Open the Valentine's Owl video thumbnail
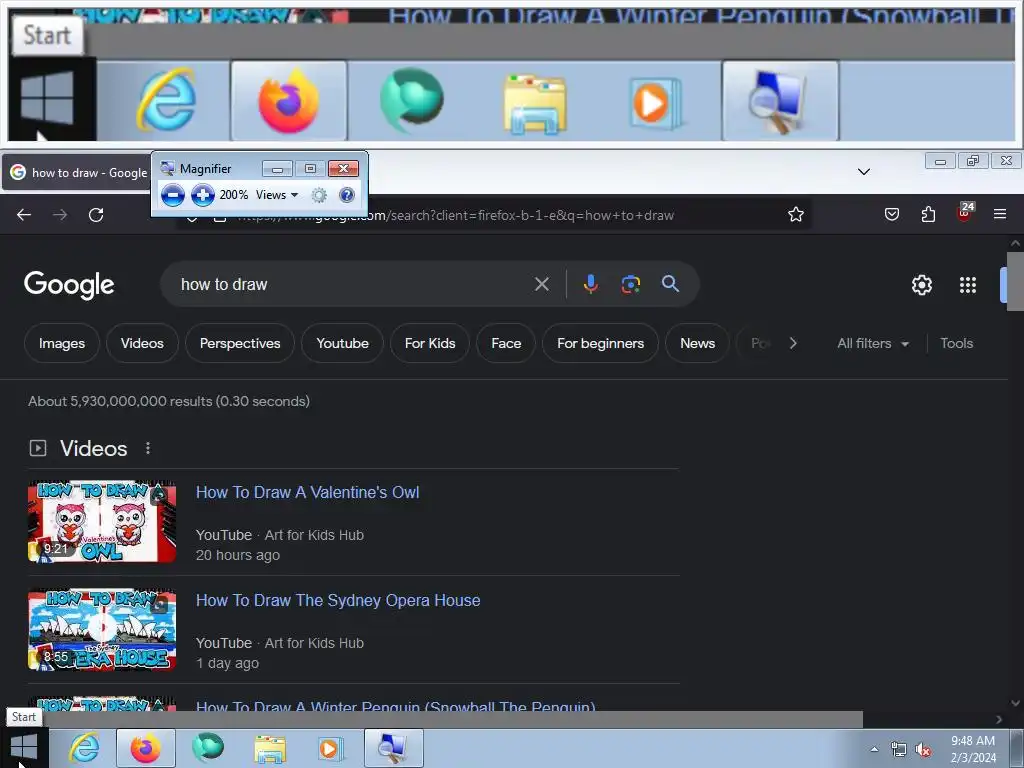This screenshot has height=768, width=1024. coord(102,522)
